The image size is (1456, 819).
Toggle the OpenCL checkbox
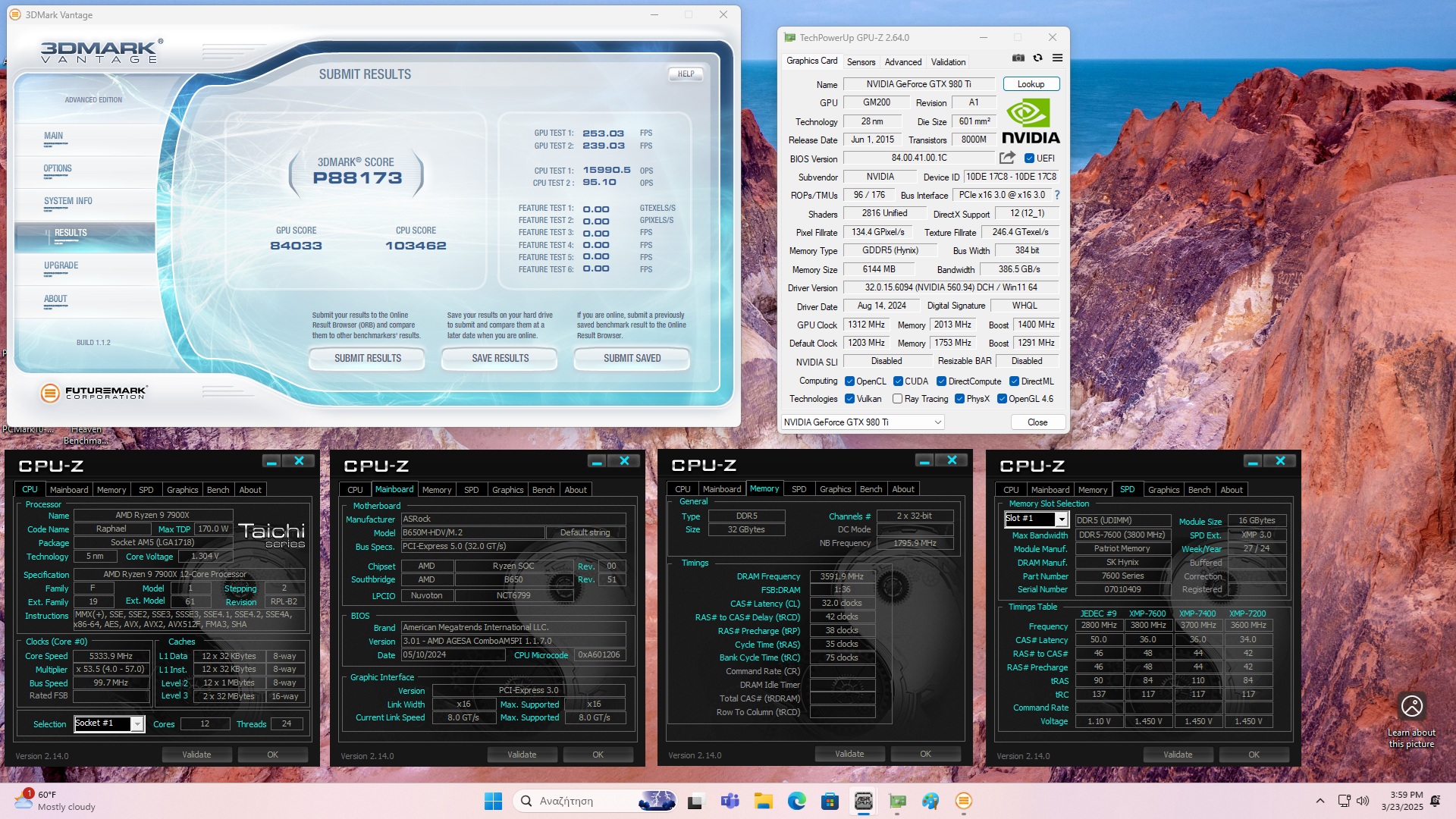pyautogui.click(x=850, y=381)
